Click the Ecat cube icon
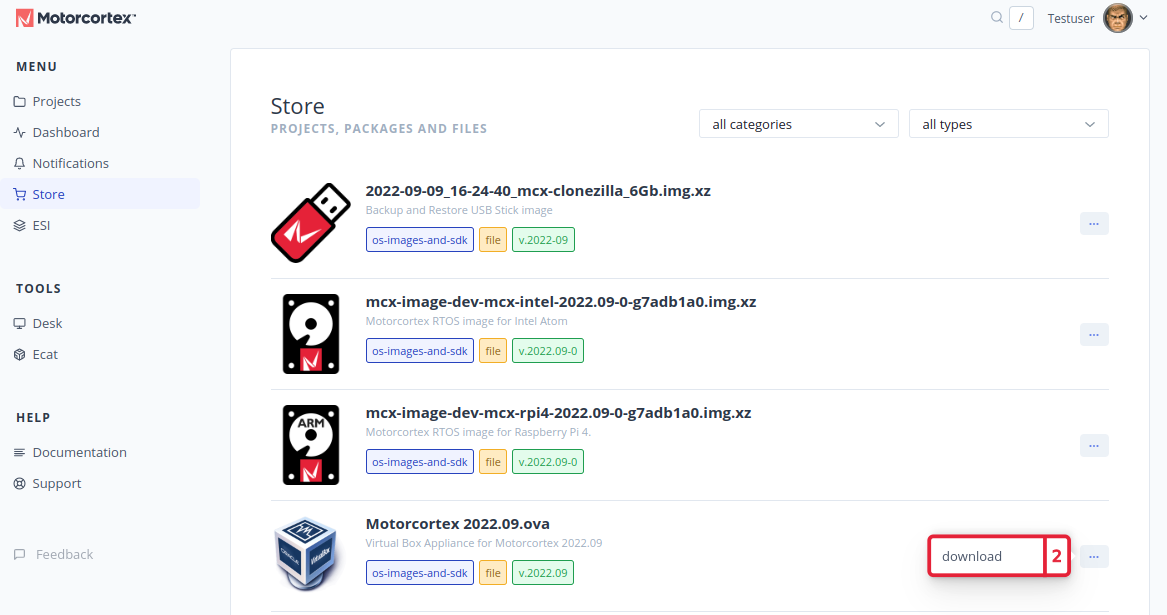The image size is (1167, 615). 19,354
